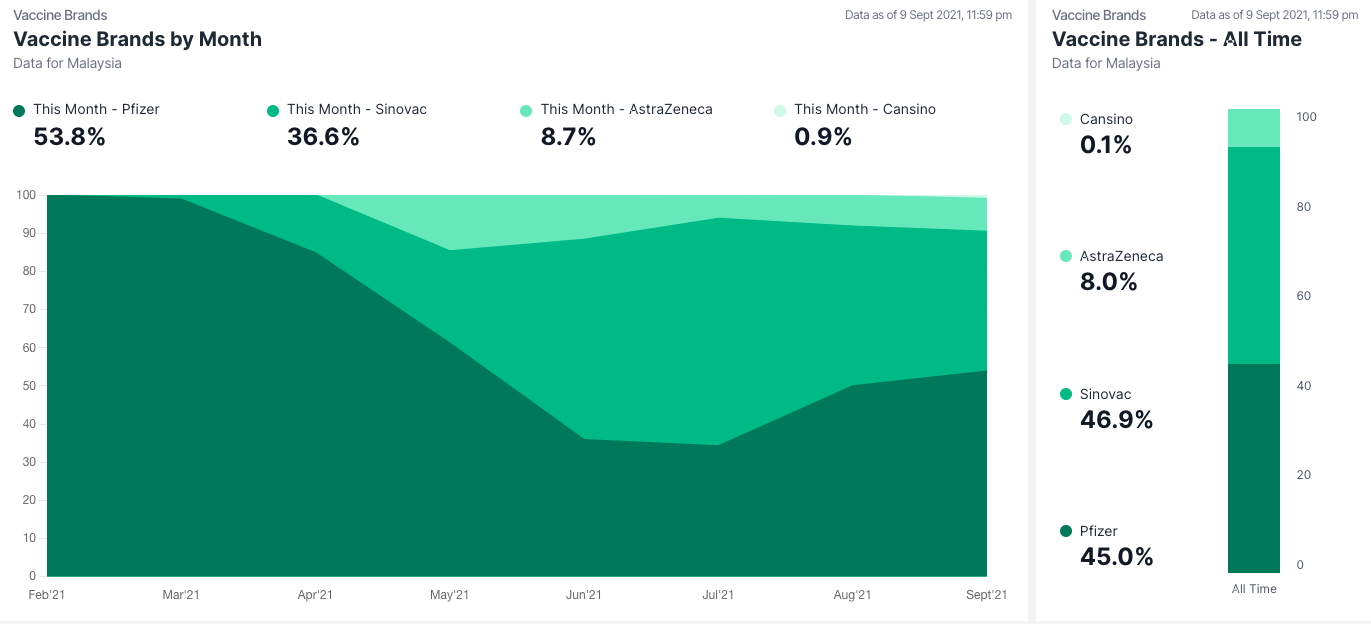Click the Jun'21 label on the x-axis
The height and width of the screenshot is (624, 1371).
pyautogui.click(x=583, y=595)
